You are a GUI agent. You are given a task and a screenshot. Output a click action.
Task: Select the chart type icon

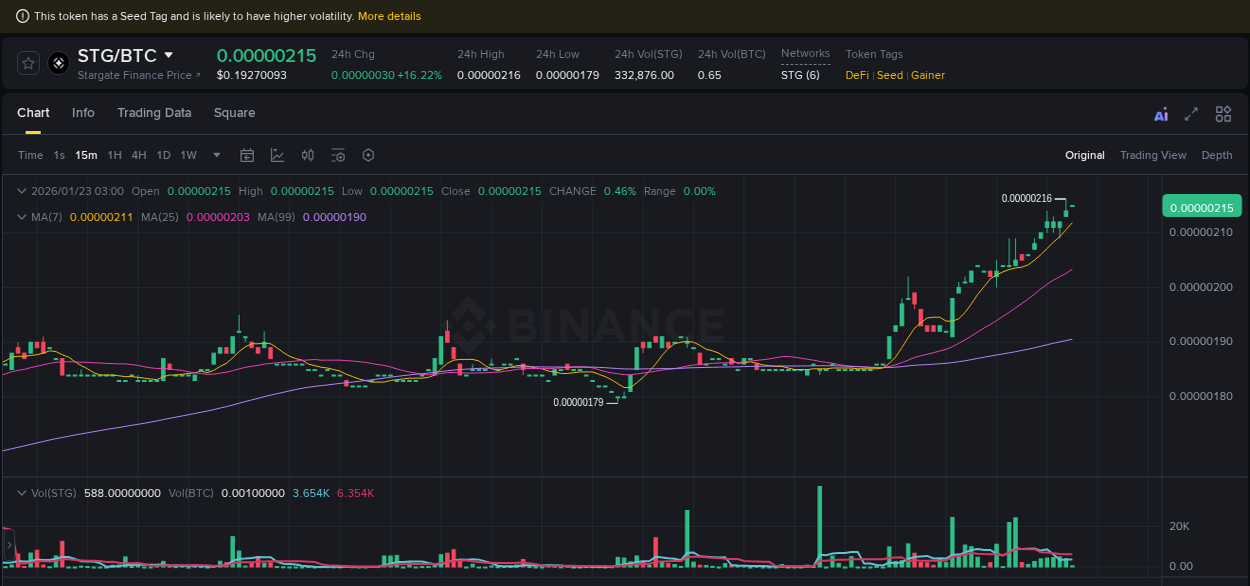coord(277,155)
